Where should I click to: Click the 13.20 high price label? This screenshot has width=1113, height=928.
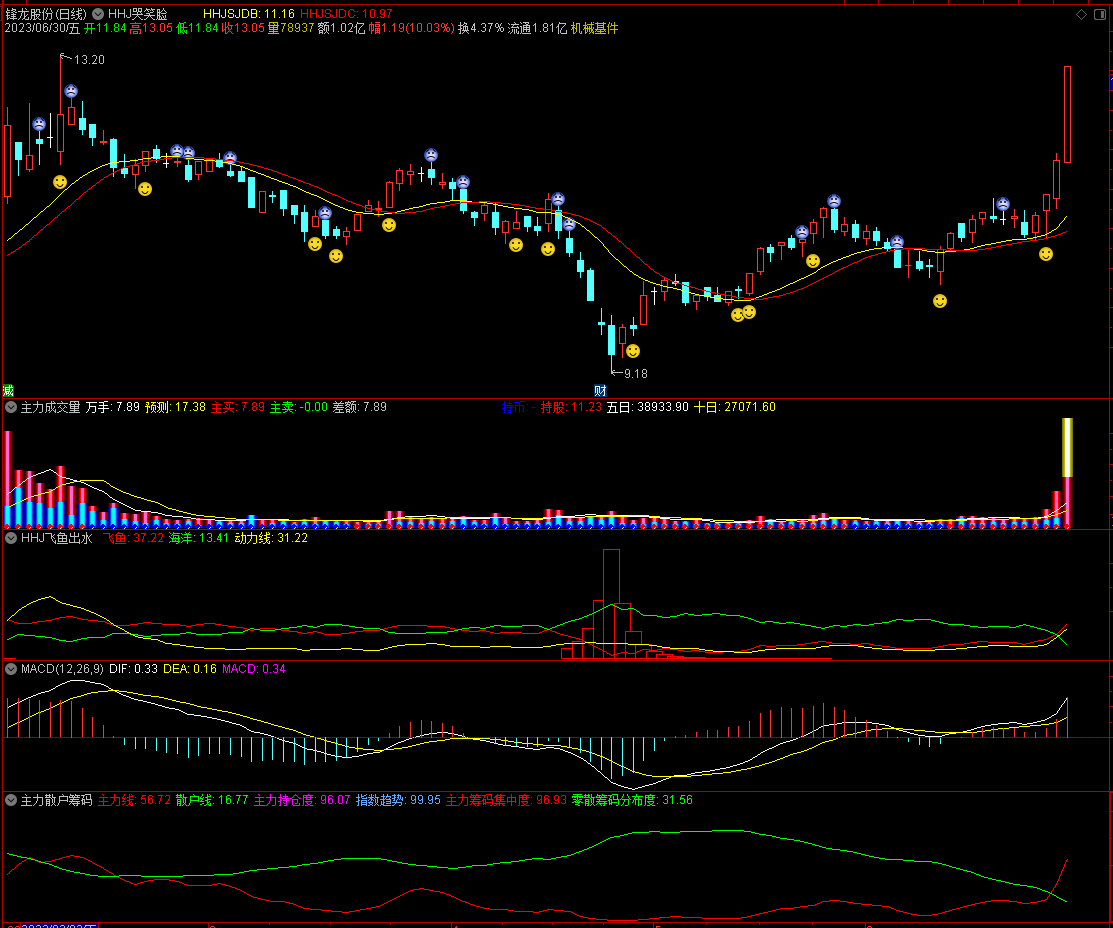[90, 60]
